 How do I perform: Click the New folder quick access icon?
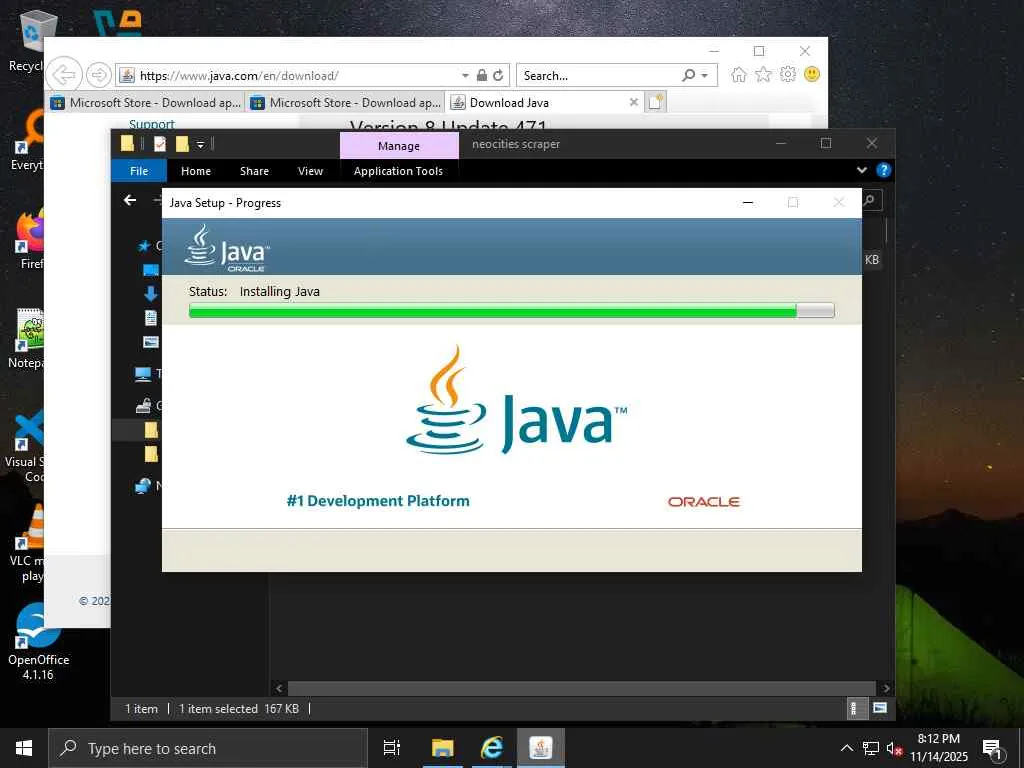tap(182, 144)
